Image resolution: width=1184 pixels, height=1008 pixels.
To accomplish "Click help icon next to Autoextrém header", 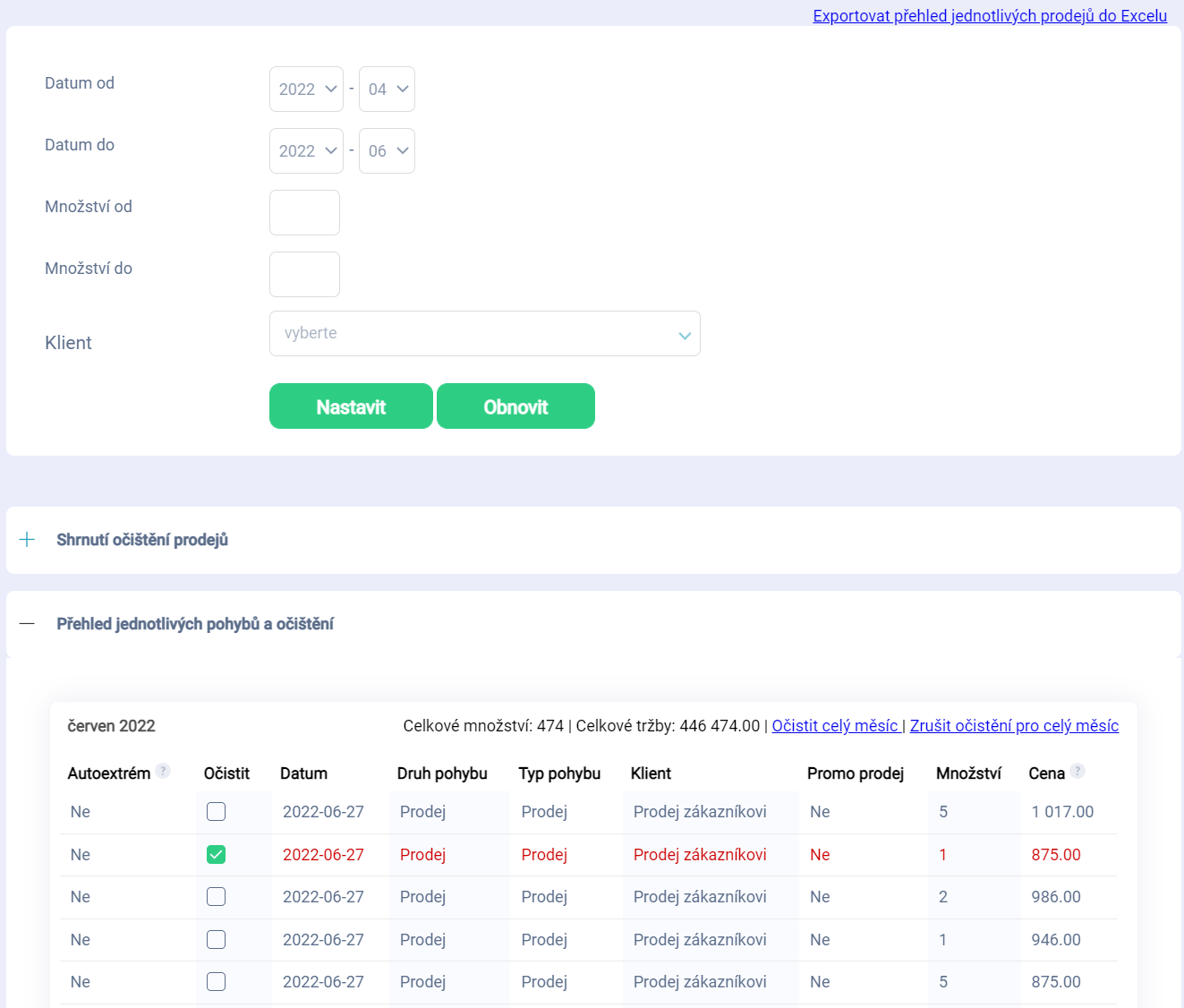I will tap(163, 771).
